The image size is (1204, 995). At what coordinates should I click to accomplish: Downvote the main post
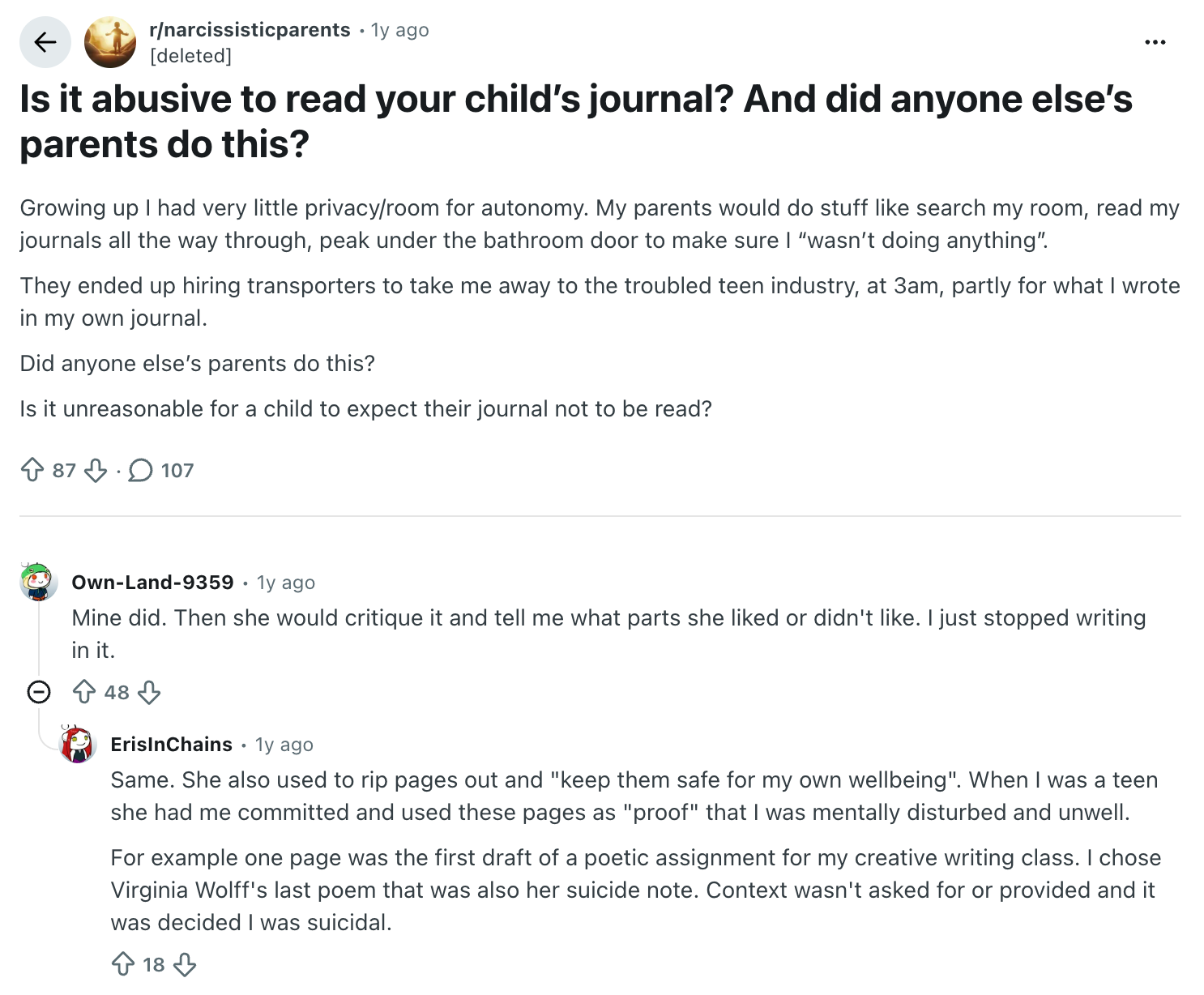click(96, 470)
